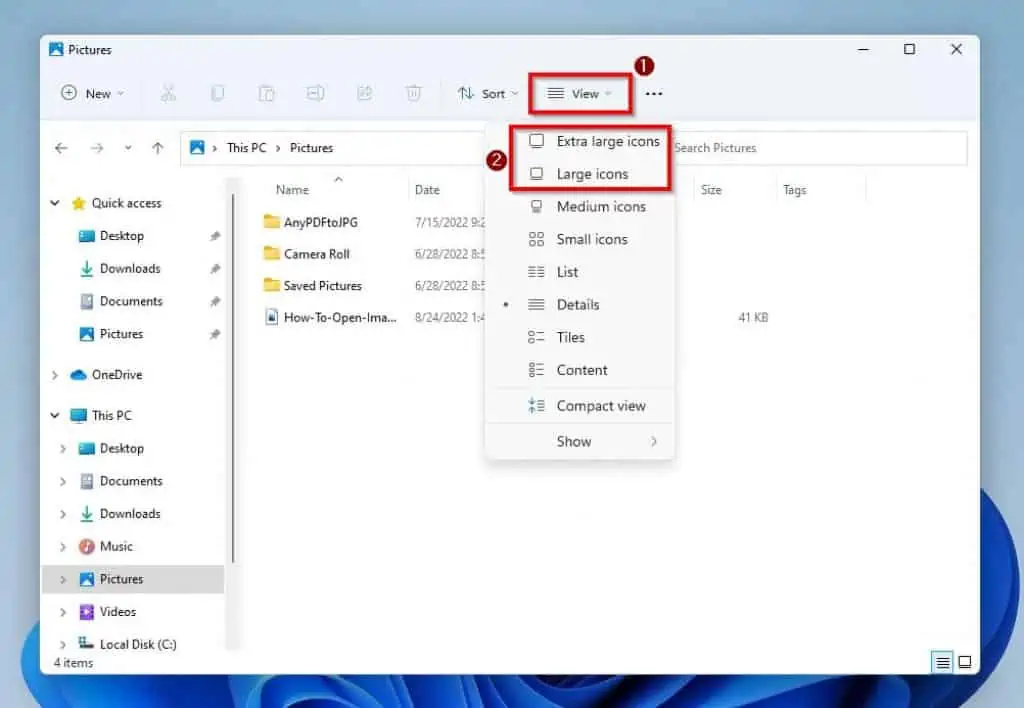1024x708 pixels.
Task: Click the Videos icon under This PC
Action: [x=86, y=611]
